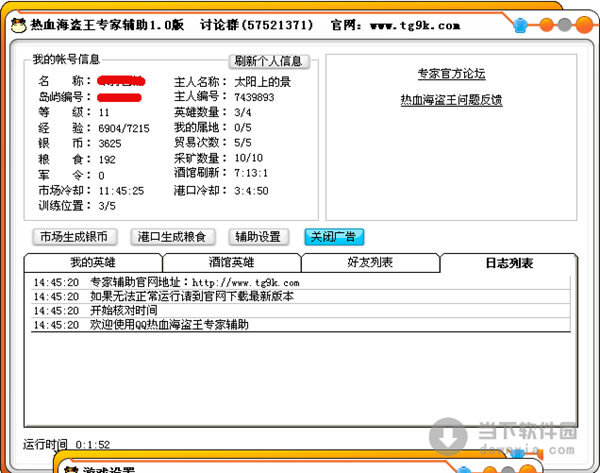600x473 pixels.
Task: Click 刷新个人信息 to refresh personal info
Action: click(x=268, y=61)
